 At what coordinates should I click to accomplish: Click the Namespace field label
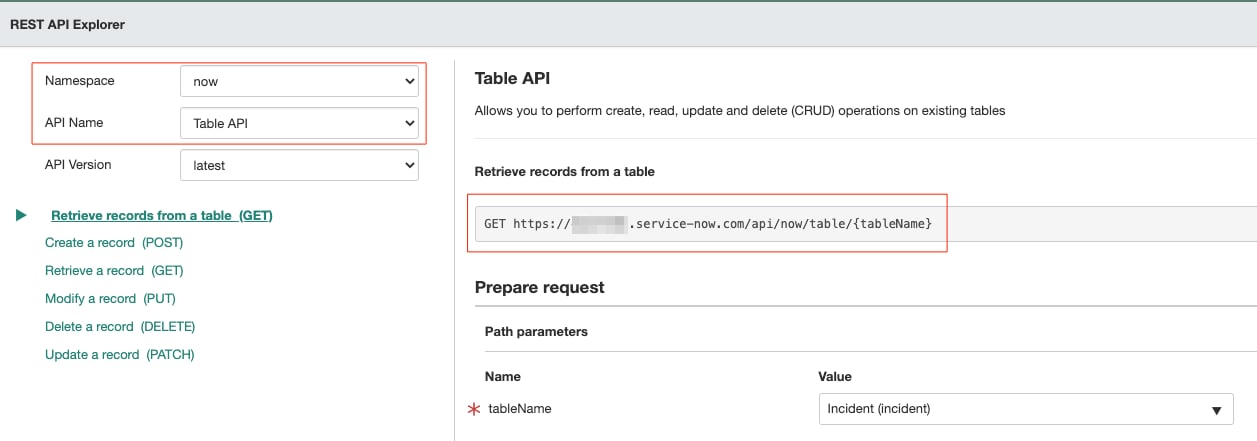(x=80, y=81)
